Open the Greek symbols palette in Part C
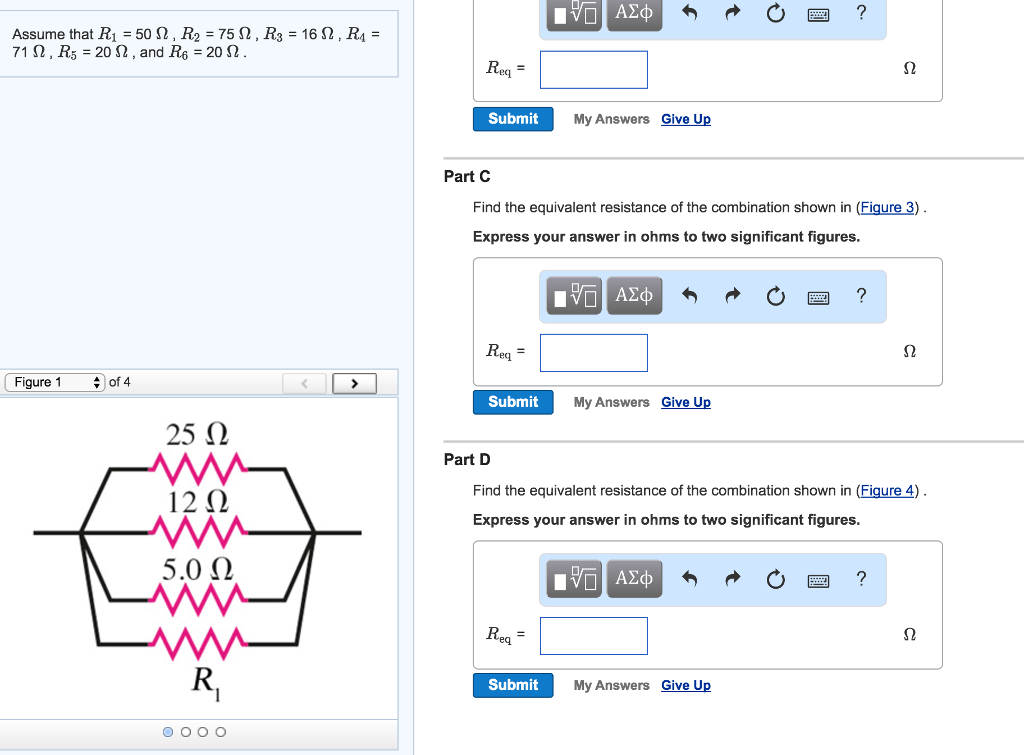This screenshot has width=1024, height=755. (x=634, y=296)
